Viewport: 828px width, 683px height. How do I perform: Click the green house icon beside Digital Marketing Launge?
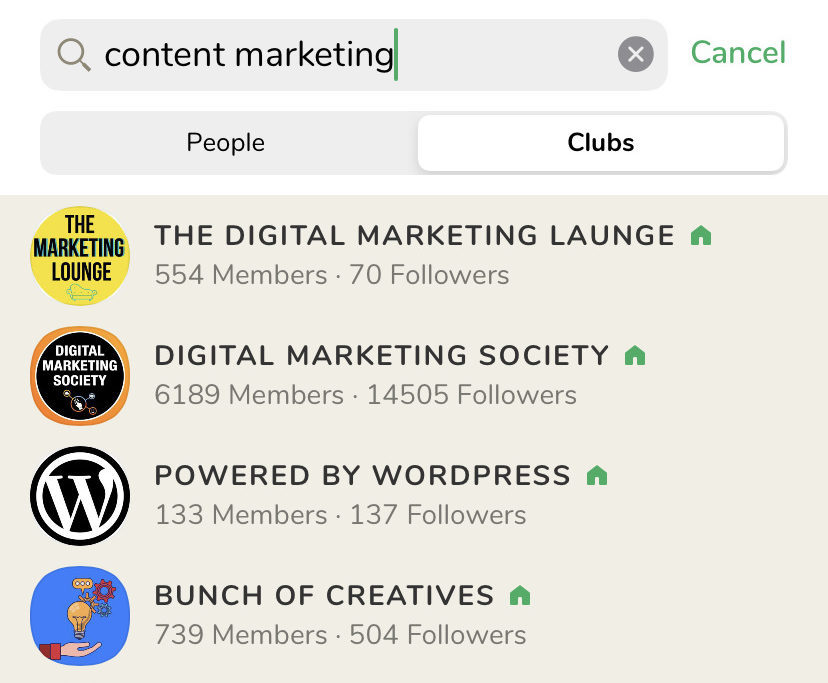click(701, 236)
